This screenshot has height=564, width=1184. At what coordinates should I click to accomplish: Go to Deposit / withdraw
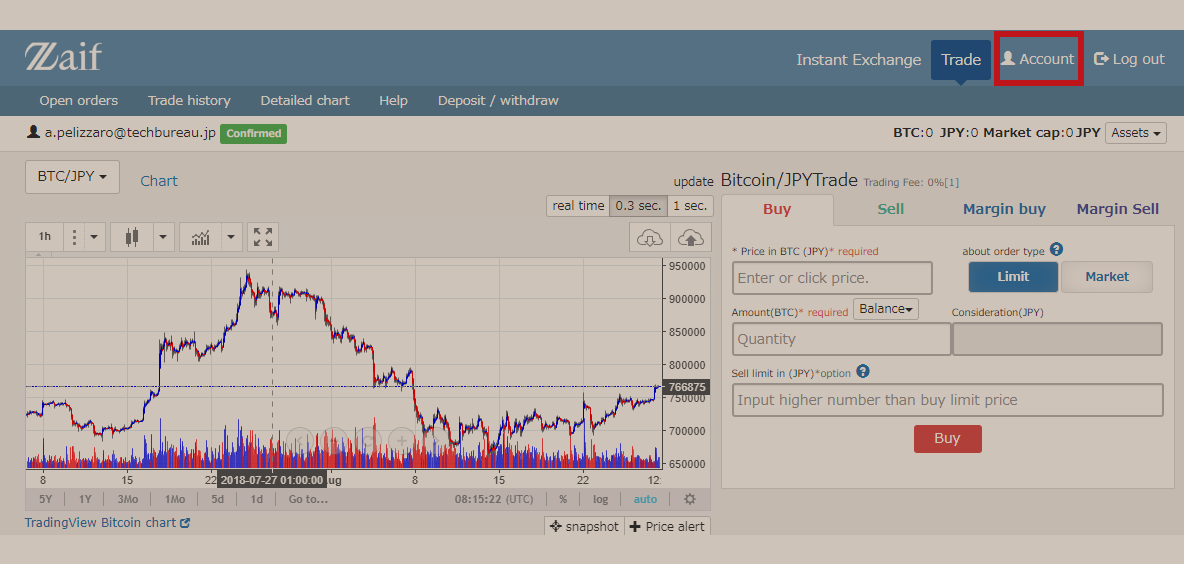[x=498, y=100]
